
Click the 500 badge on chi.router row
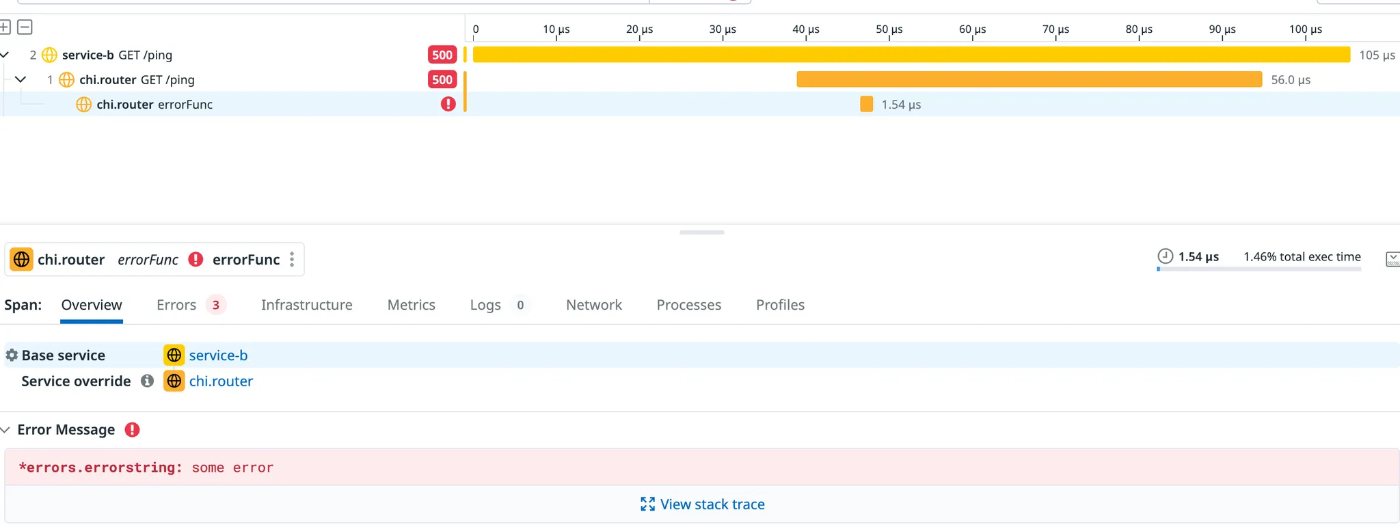point(442,79)
